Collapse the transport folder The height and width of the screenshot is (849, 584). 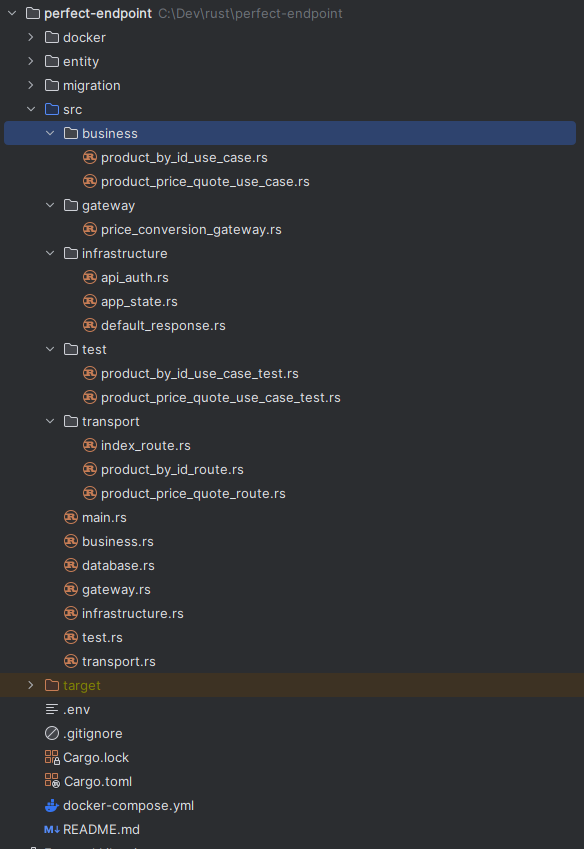[50, 421]
